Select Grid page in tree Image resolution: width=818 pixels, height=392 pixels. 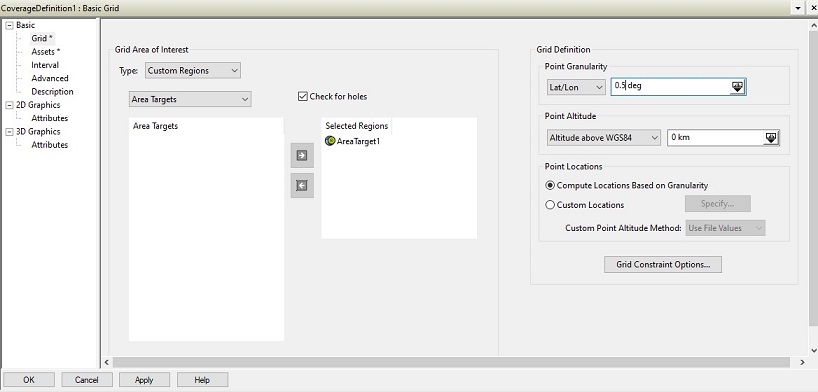tap(42, 38)
